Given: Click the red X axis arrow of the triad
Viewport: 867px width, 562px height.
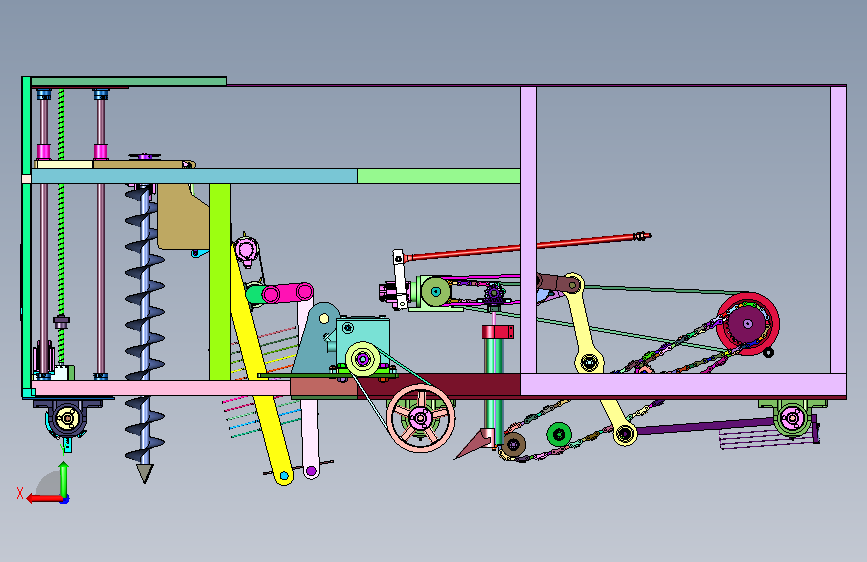Looking at the screenshot, I should click(43, 499).
